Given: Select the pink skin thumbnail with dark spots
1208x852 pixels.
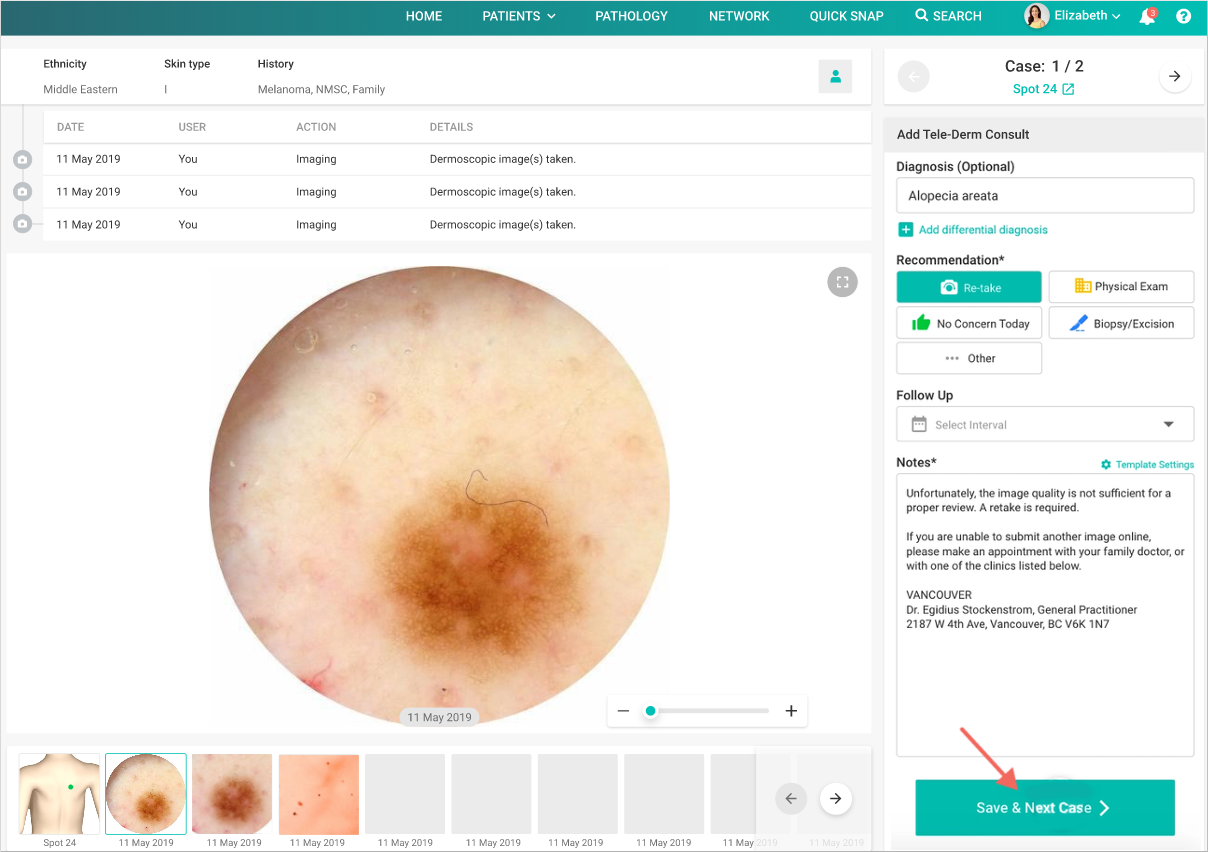Looking at the screenshot, I should 319,794.
